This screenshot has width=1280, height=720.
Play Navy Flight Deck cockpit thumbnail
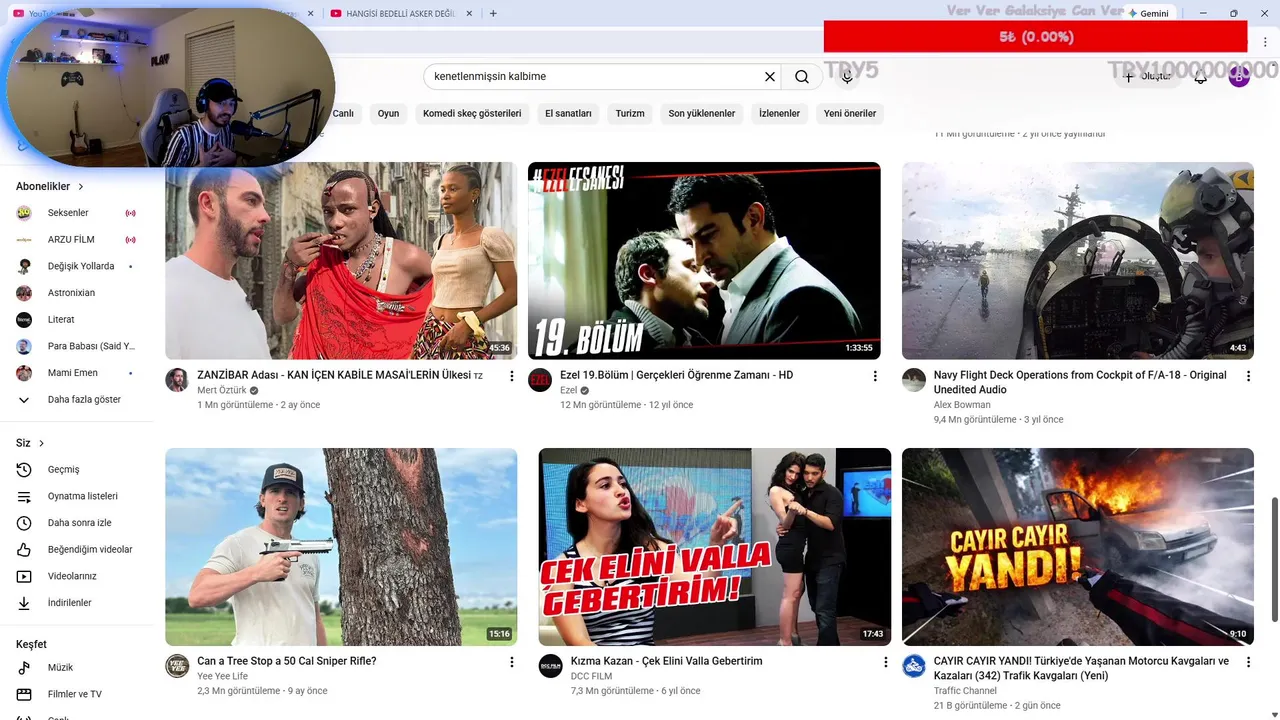pyautogui.click(x=1078, y=261)
